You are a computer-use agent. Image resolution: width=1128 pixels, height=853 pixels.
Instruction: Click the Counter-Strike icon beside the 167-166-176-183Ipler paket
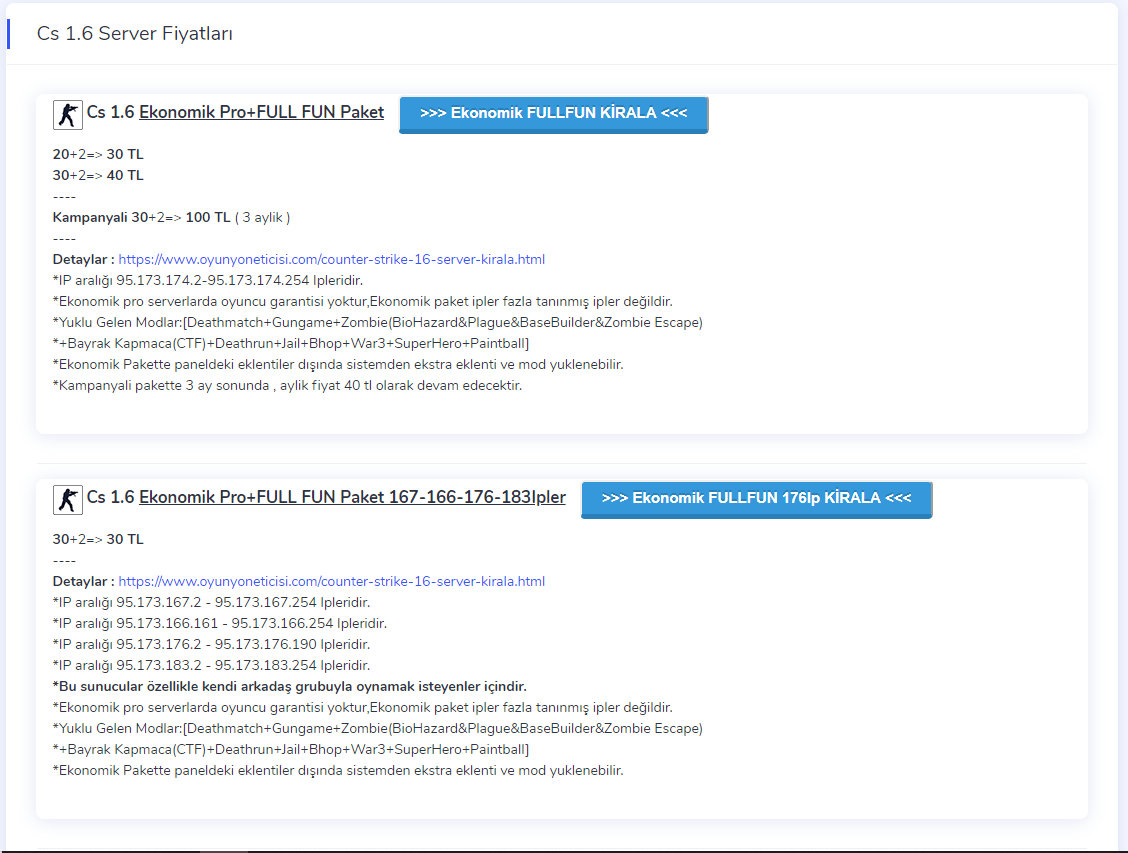[68, 499]
